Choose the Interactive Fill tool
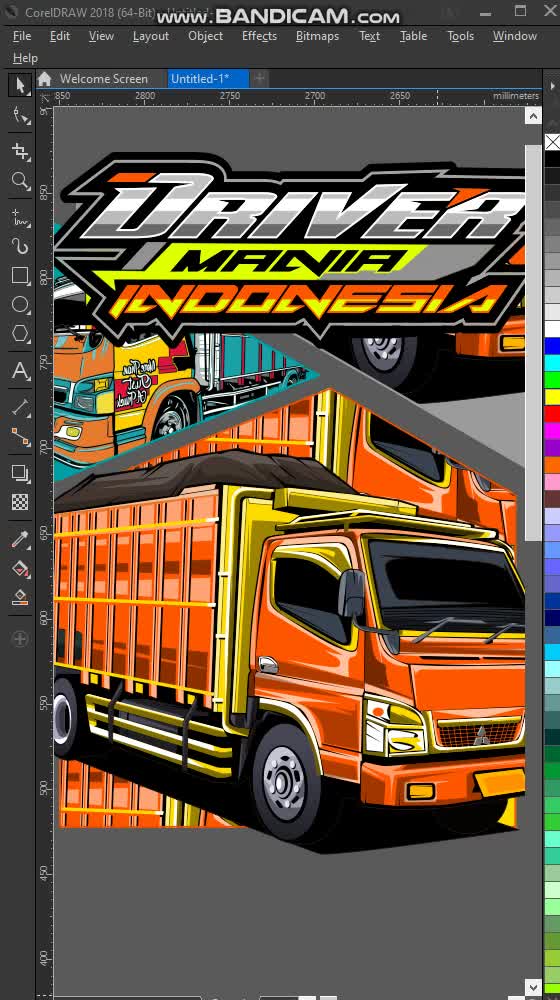Viewport: 560px width, 1000px height. pos(20,568)
